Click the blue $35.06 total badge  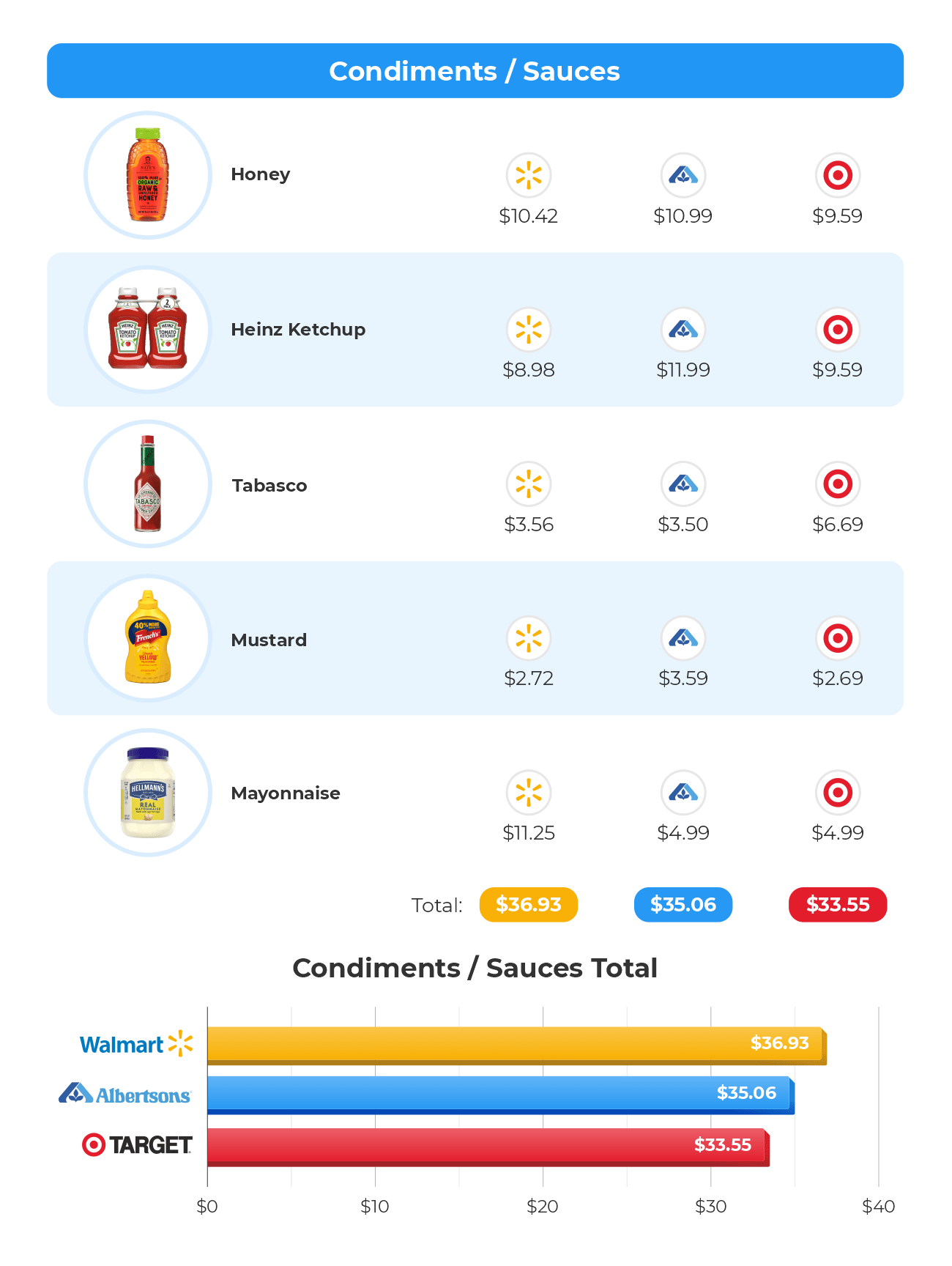pyautogui.click(x=683, y=905)
